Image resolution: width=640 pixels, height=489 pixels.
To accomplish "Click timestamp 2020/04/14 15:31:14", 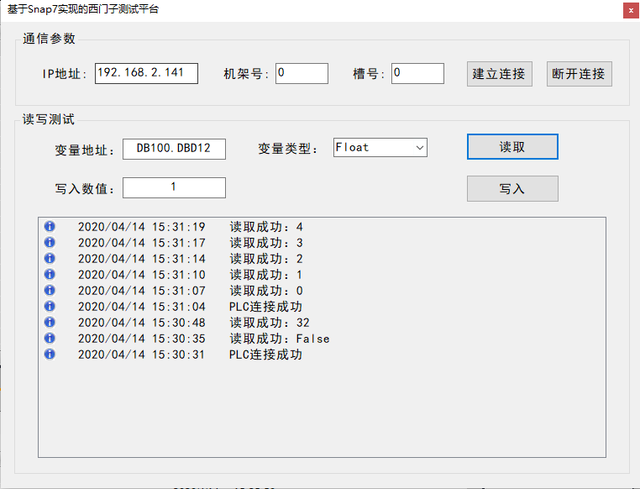I will (x=142, y=259).
